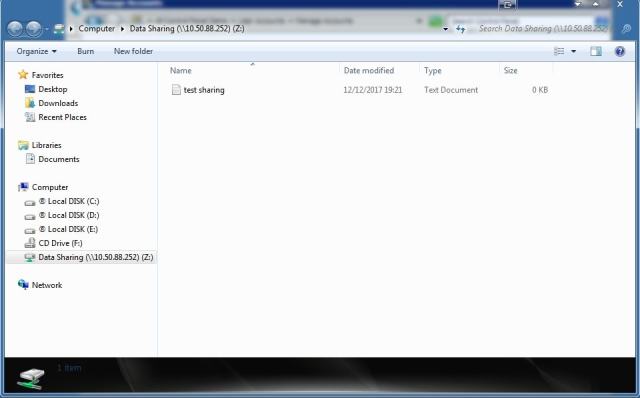The height and width of the screenshot is (398, 640).
Task: Click the Downloads folder icon
Action: click(30, 103)
